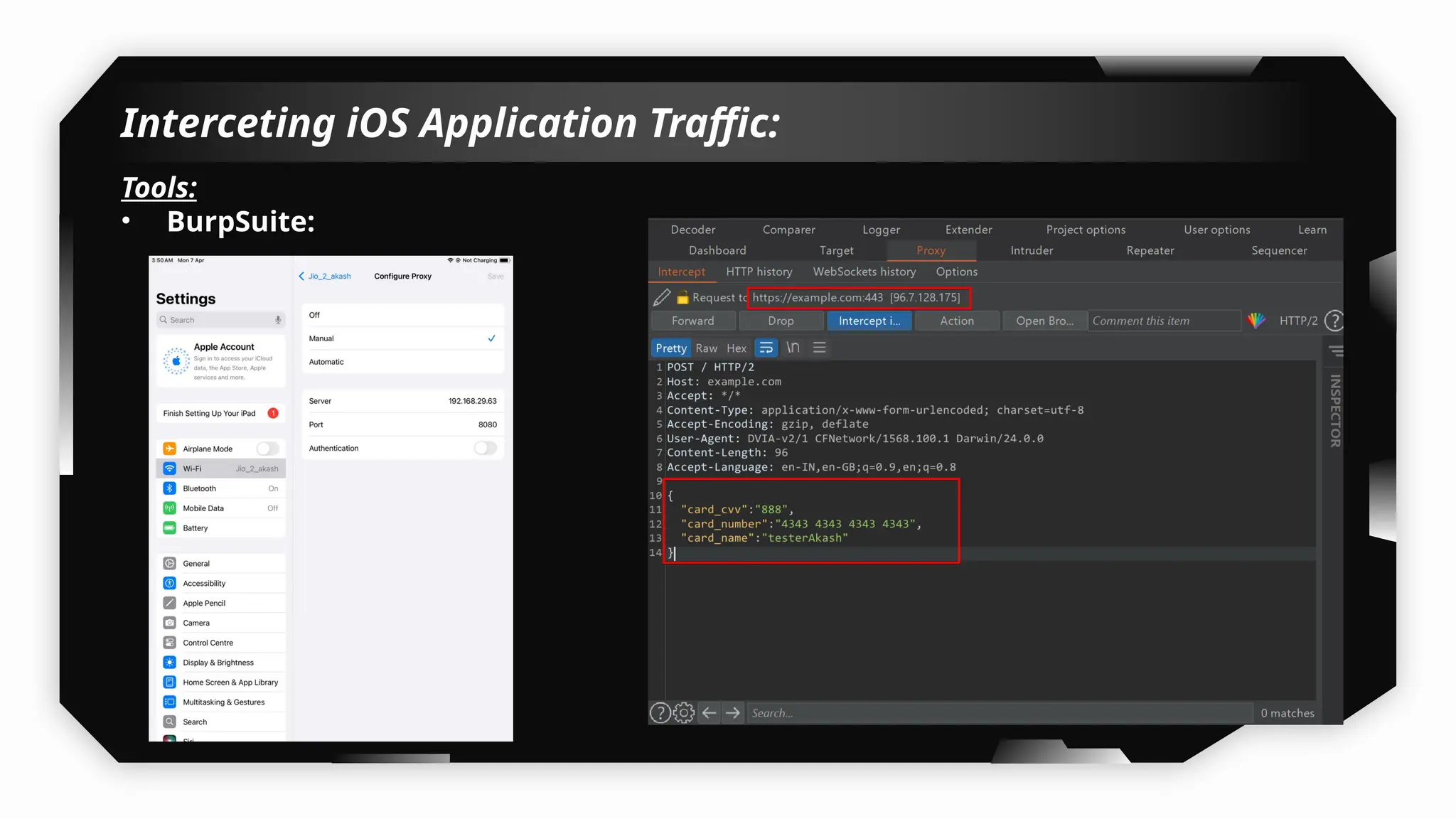The image size is (1456, 819).
Task: Open the Repeater tab
Action: pos(1150,250)
